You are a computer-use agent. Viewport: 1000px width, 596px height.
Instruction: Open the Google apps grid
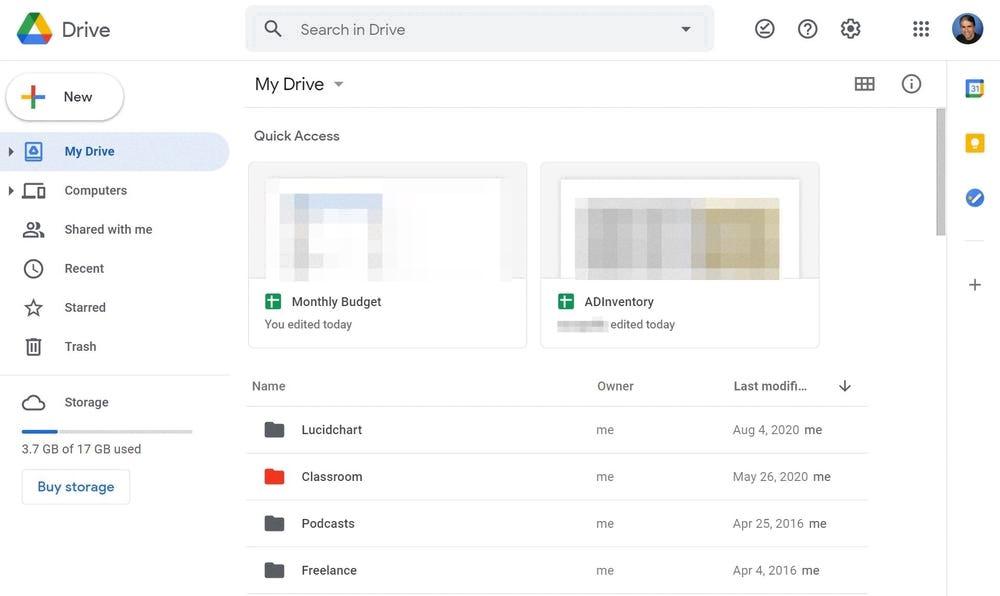(920, 29)
